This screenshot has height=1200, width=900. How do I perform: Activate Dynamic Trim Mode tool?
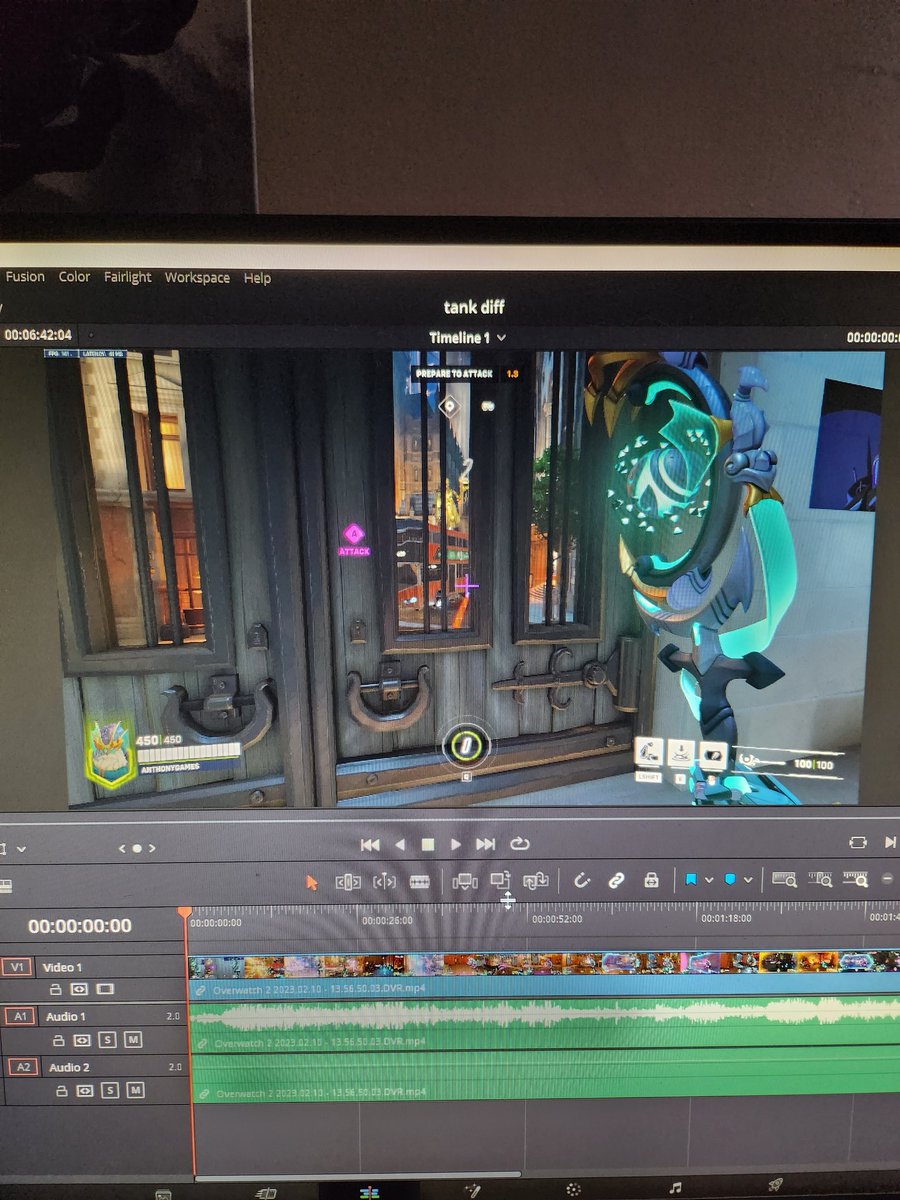[x=384, y=882]
